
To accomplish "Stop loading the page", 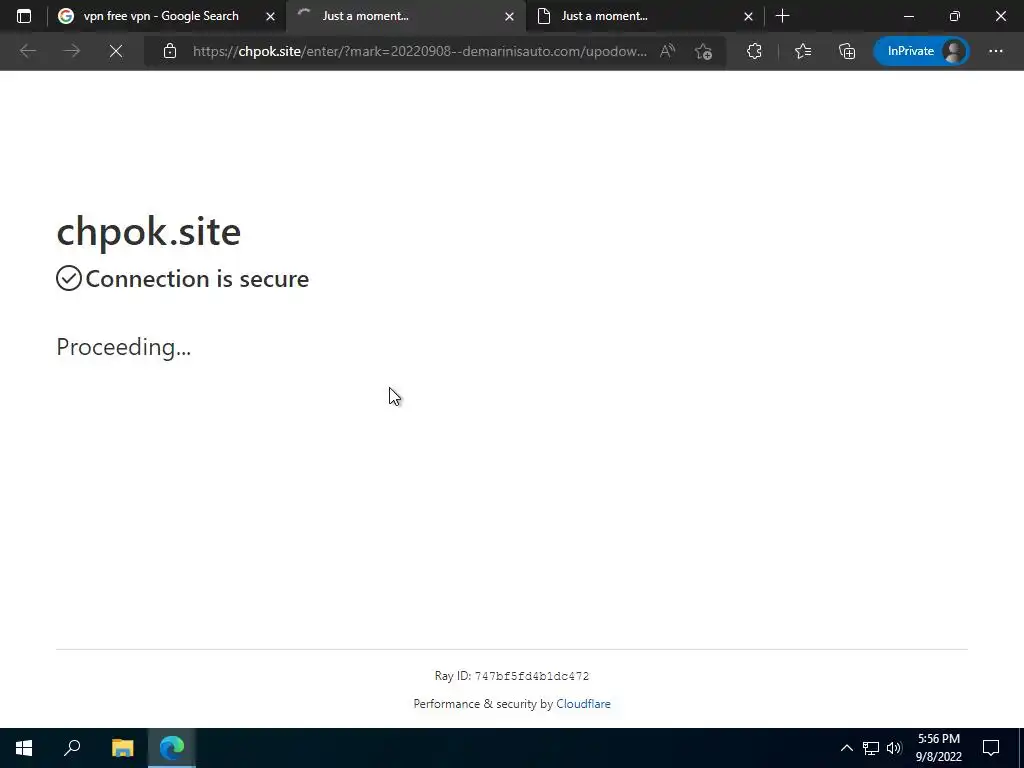I will [116, 51].
